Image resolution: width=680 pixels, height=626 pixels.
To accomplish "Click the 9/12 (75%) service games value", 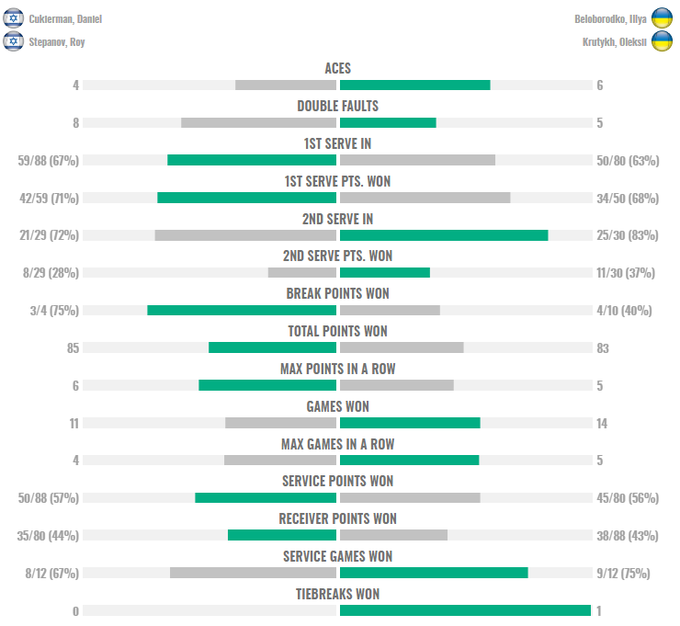I will tap(628, 574).
